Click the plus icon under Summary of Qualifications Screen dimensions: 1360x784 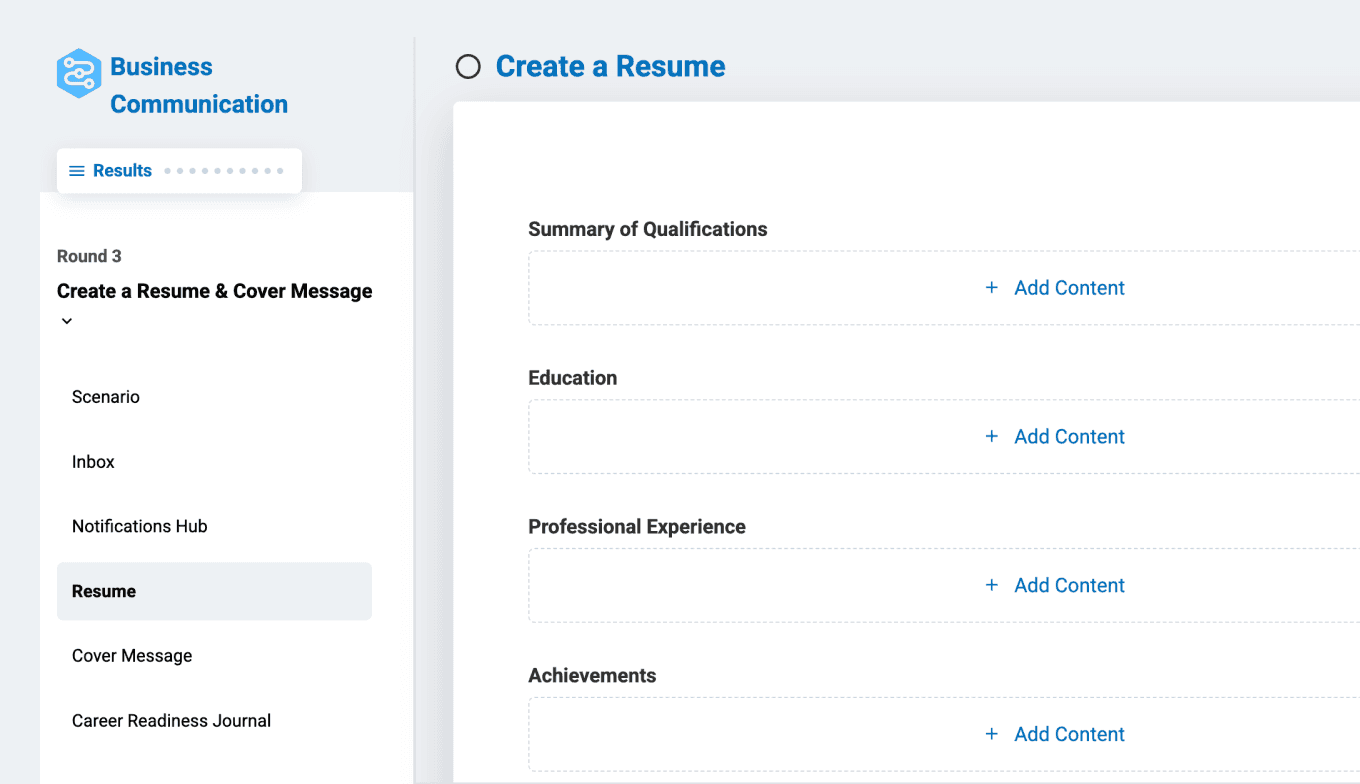point(991,288)
